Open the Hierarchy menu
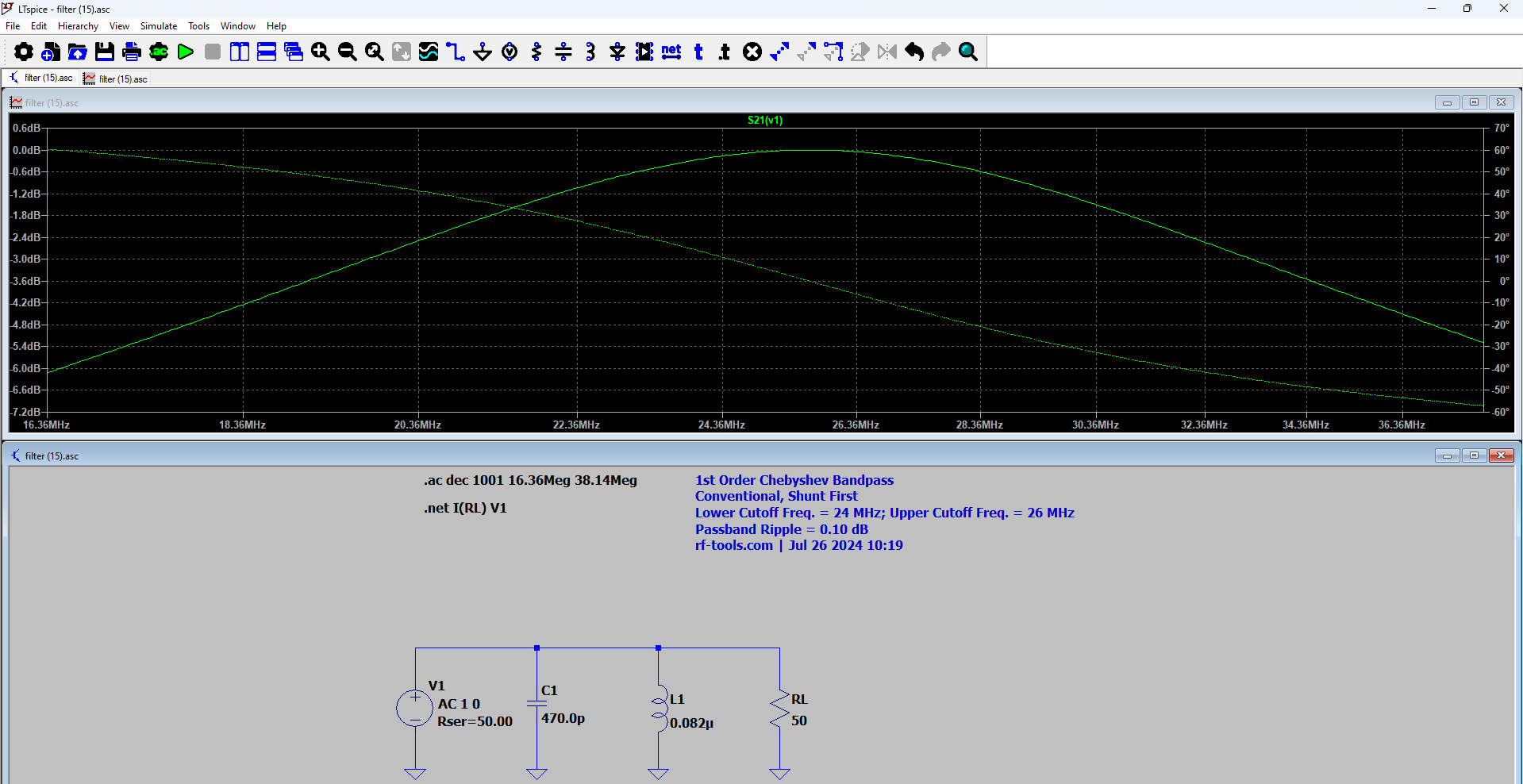 point(78,26)
